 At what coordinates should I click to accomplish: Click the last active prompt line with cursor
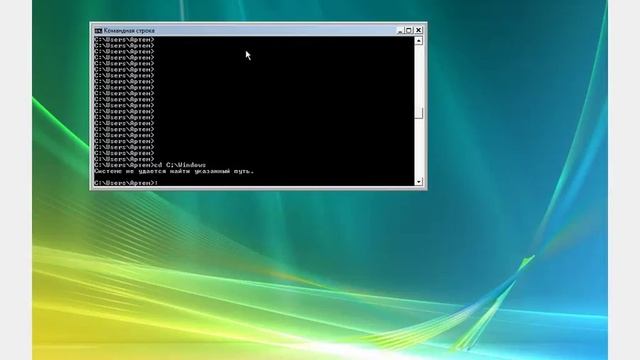click(x=126, y=183)
